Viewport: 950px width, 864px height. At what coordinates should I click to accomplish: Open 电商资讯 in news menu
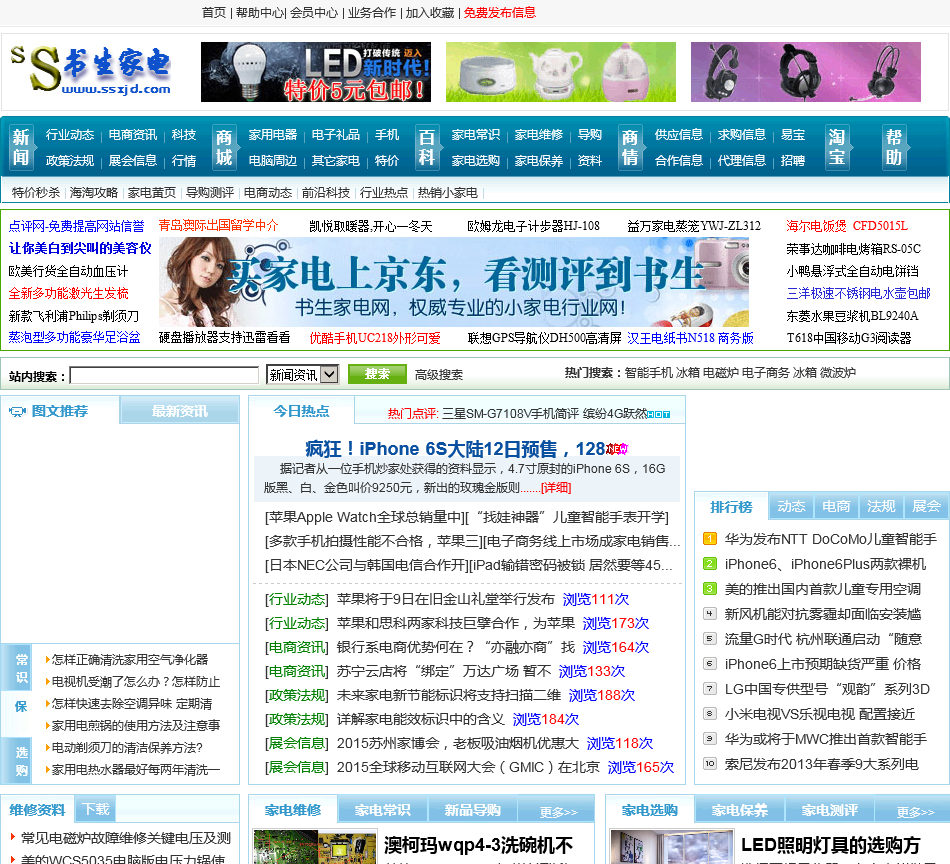(133, 135)
